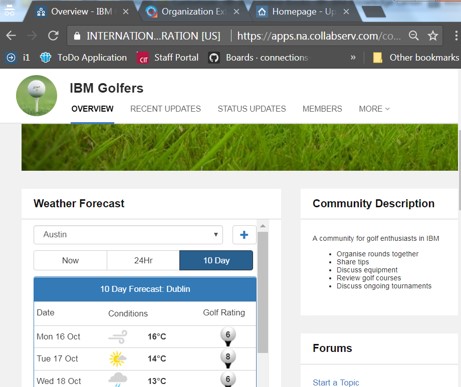Click the golf rating 6 ball for Mon 16 Oct
Screen dimensions: 461x387
click(228, 337)
